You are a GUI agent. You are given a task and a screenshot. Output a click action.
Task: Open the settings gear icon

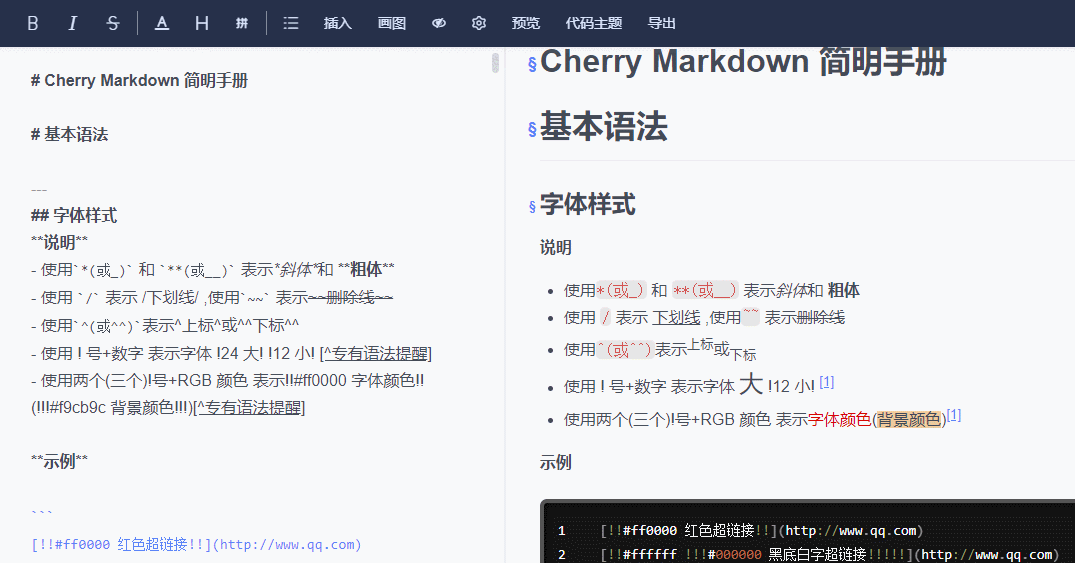pyautogui.click(x=479, y=23)
